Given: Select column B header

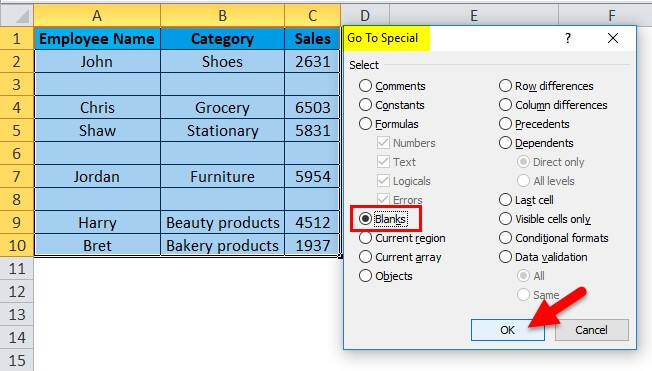Looking at the screenshot, I should click(x=222, y=16).
